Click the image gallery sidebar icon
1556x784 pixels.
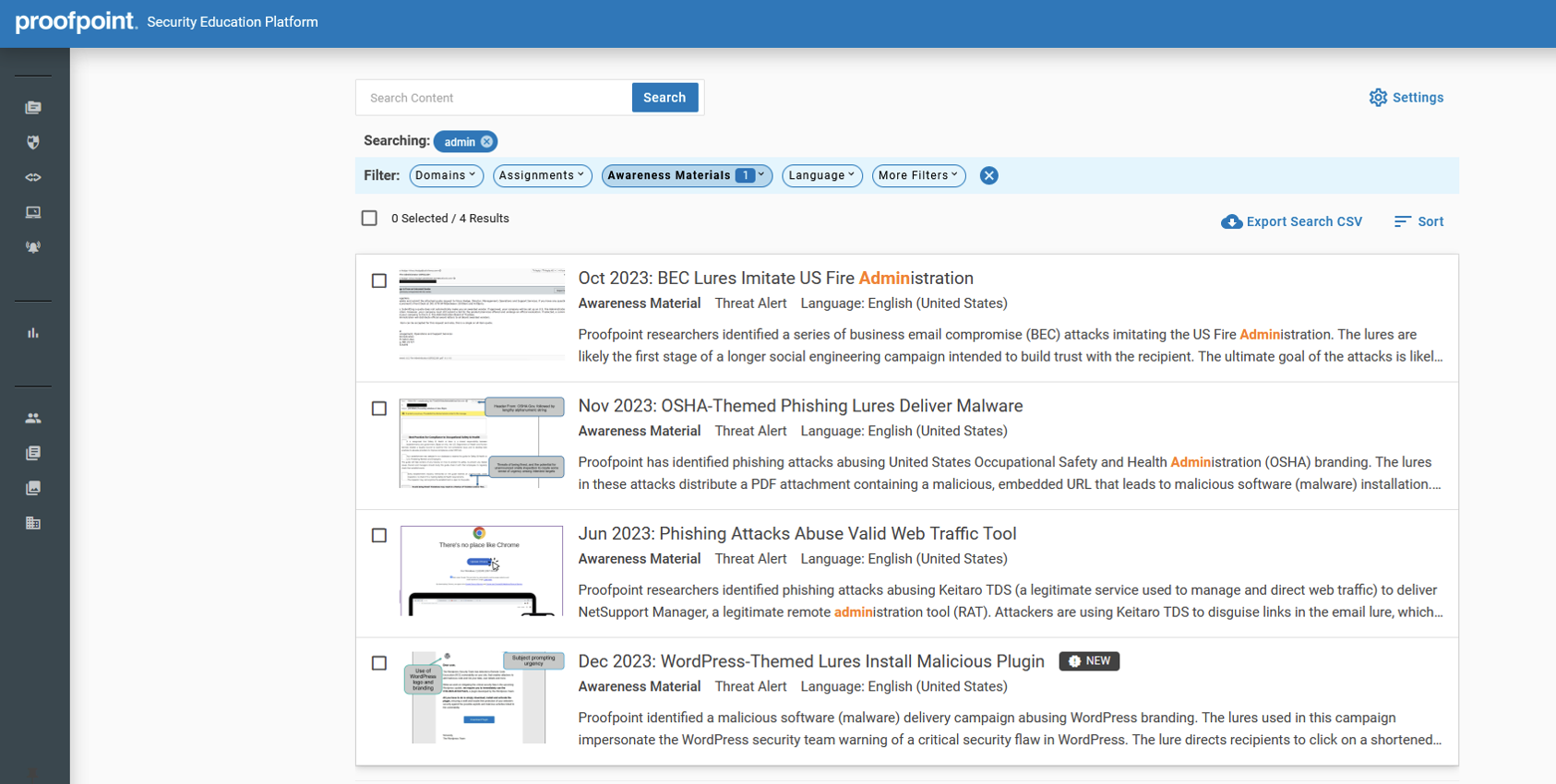33,488
